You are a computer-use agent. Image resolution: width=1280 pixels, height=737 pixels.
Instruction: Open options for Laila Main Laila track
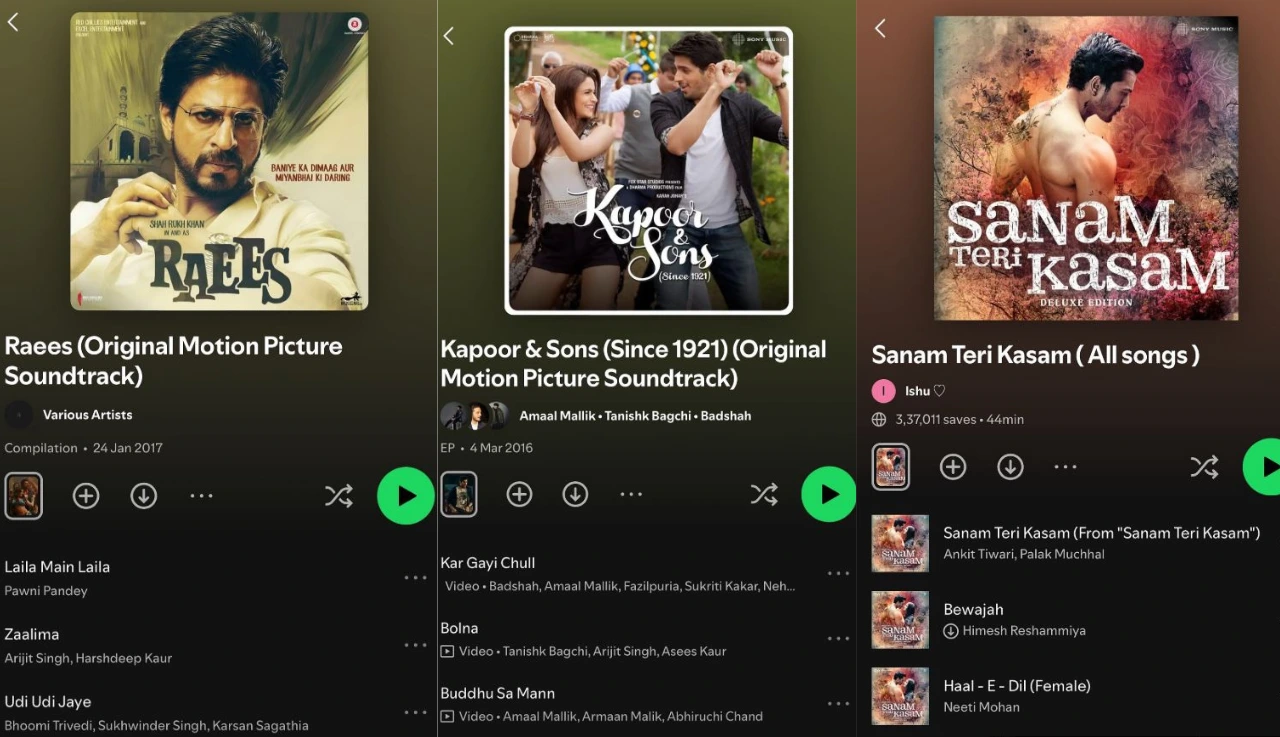click(416, 578)
